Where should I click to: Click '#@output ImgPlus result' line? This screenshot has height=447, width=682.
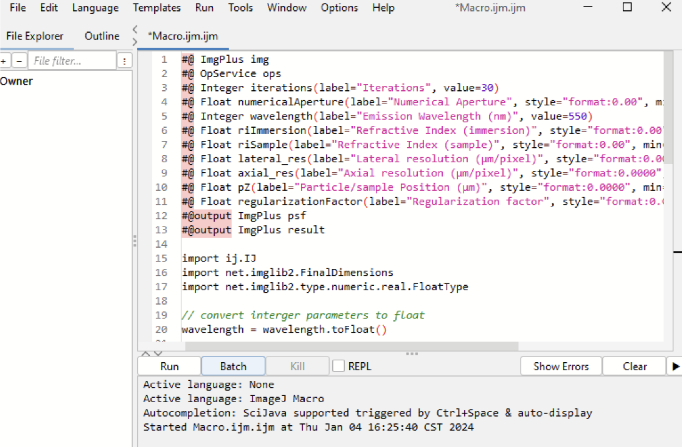pos(253,230)
